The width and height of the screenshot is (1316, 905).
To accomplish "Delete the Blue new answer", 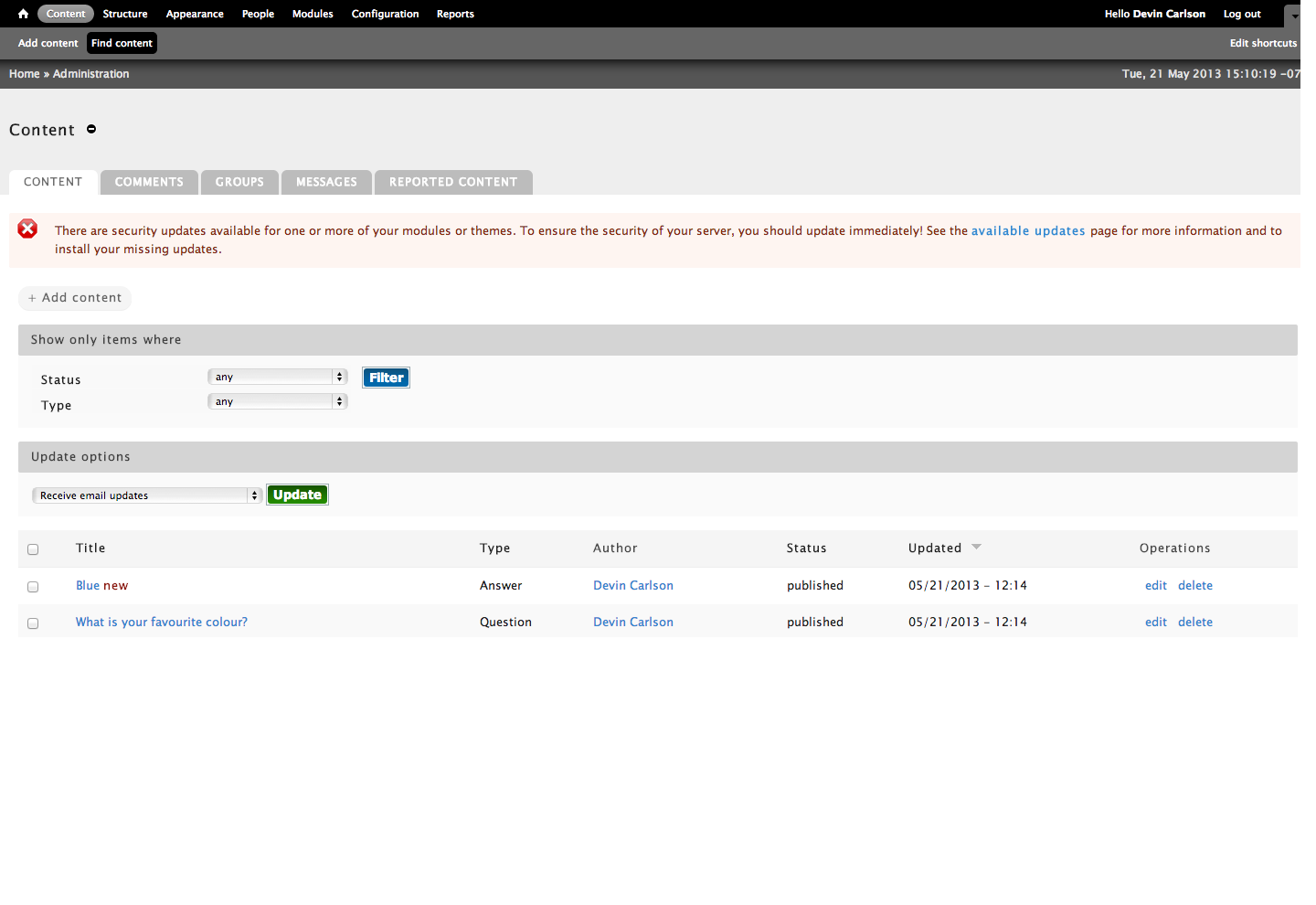I will tap(1195, 586).
